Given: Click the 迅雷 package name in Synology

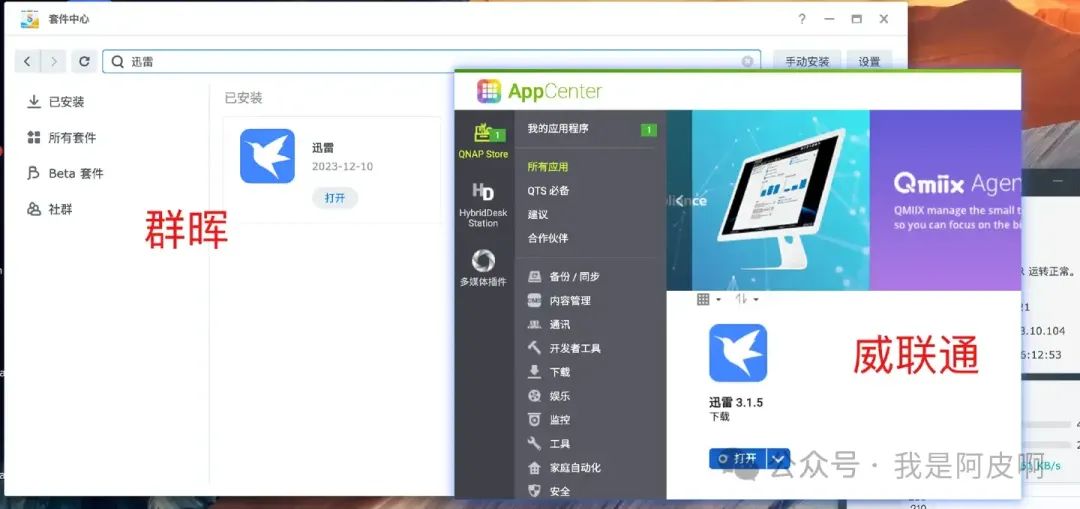Looking at the screenshot, I should (322, 148).
